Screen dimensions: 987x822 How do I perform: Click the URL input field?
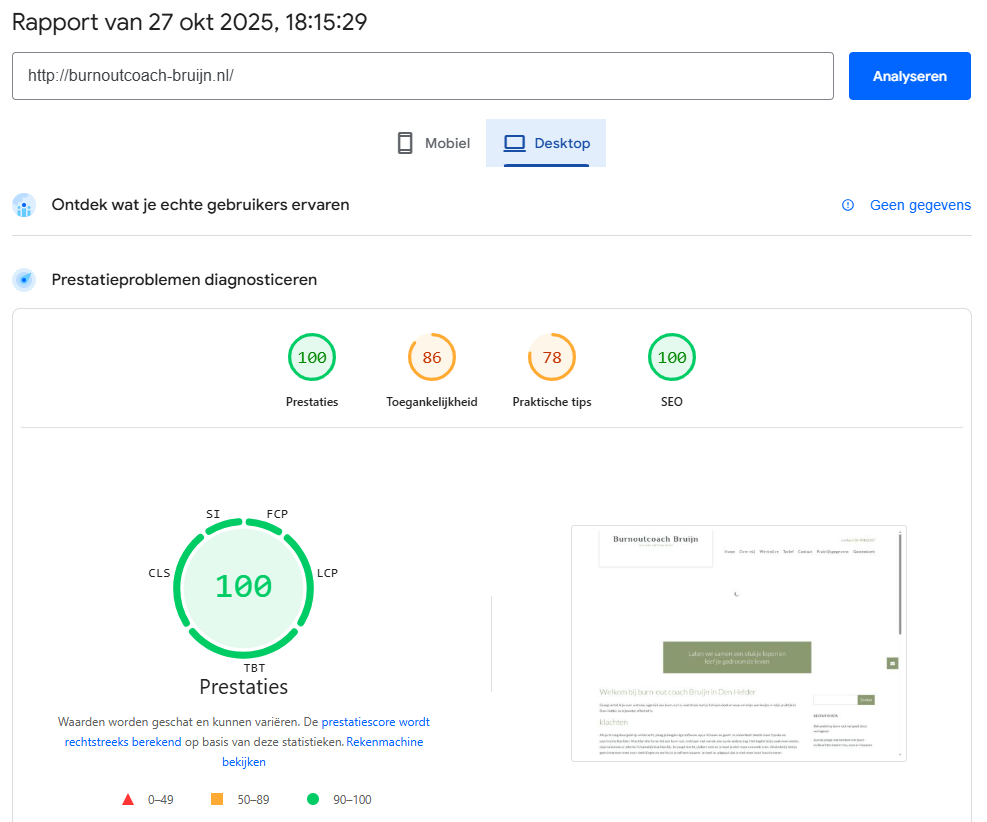point(422,76)
